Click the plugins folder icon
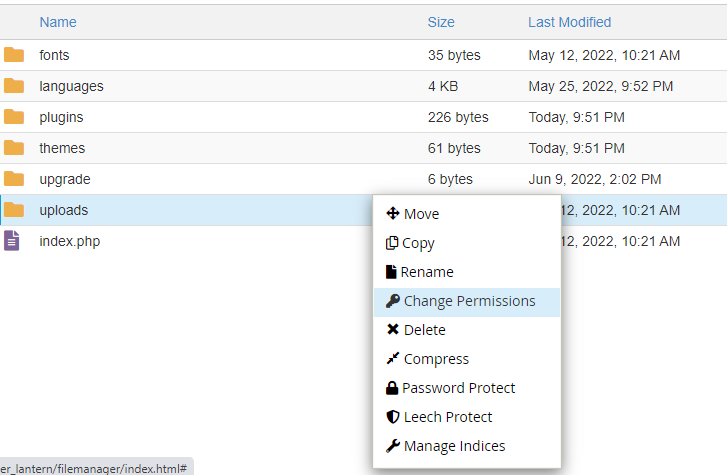 click(13, 117)
